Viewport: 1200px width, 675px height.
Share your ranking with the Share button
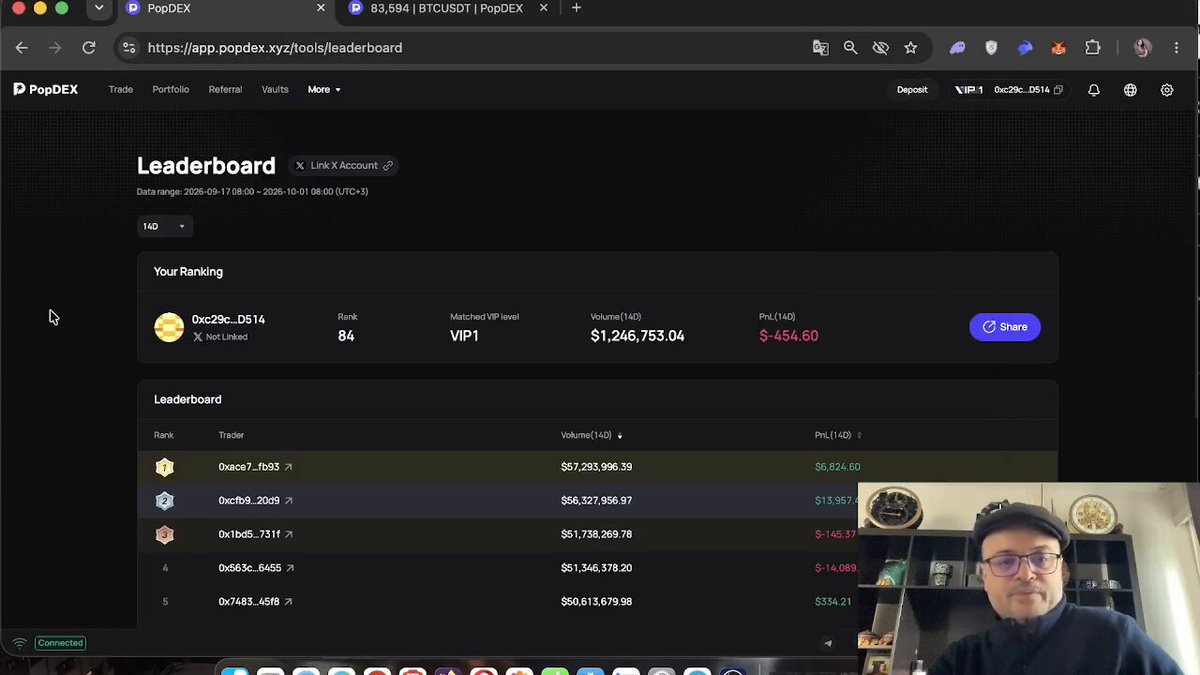click(1005, 327)
